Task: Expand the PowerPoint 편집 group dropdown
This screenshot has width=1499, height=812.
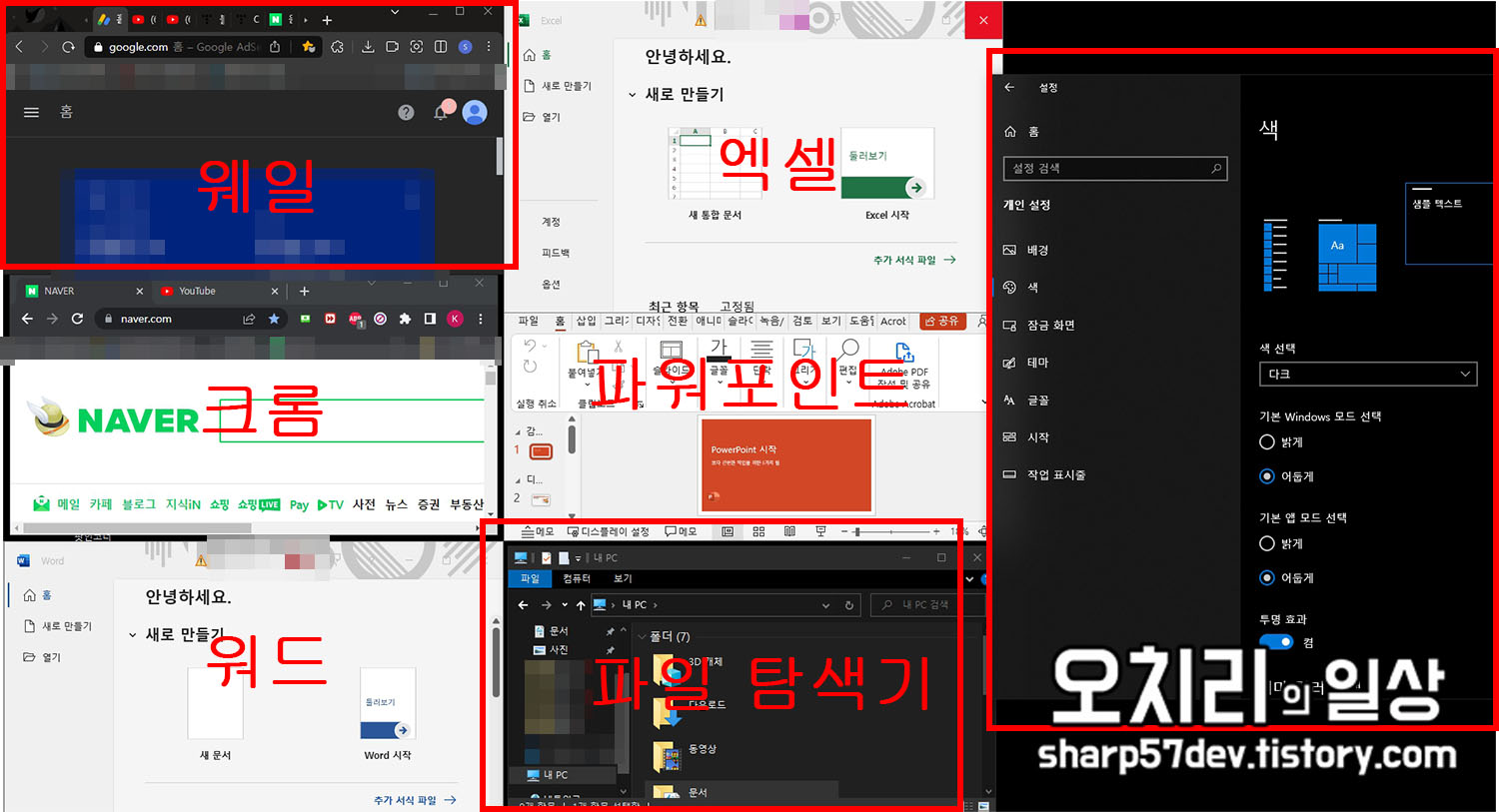Action: coord(848,382)
